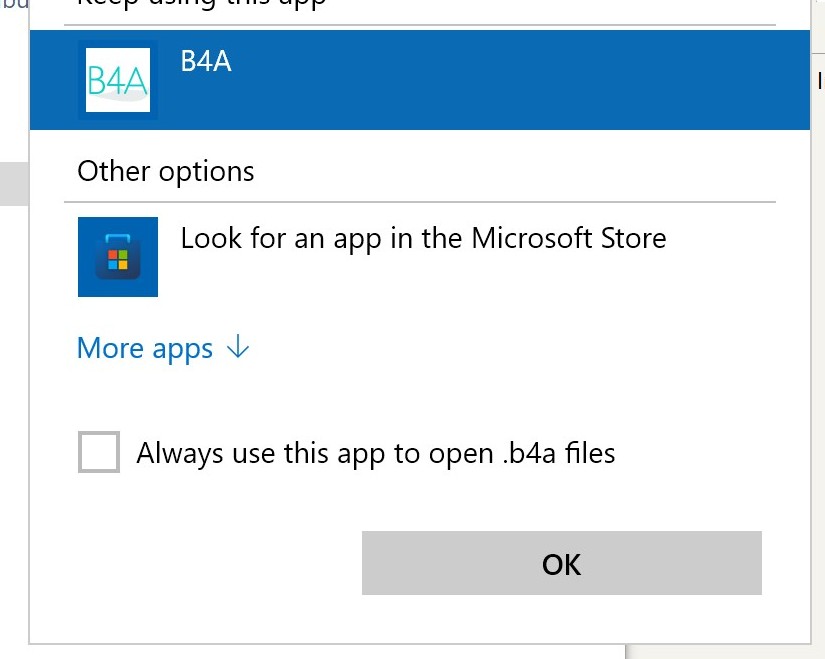Click the teal B4A lettering in the logo
The width and height of the screenshot is (825, 659).
[x=117, y=81]
